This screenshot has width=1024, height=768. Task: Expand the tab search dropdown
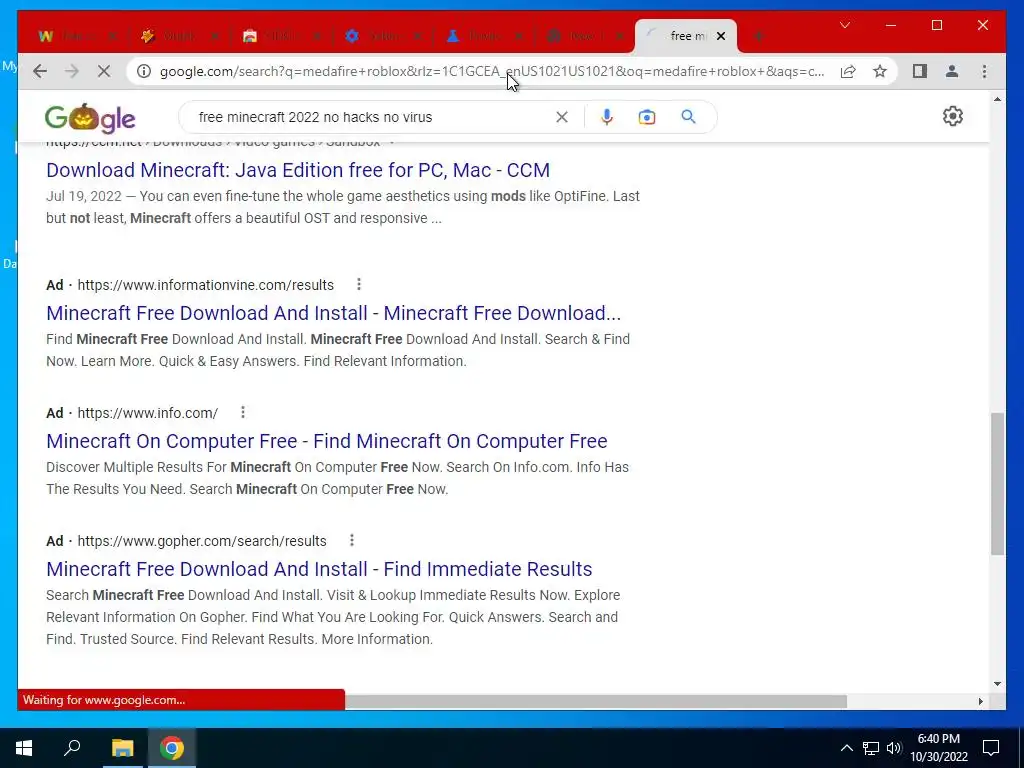click(844, 25)
